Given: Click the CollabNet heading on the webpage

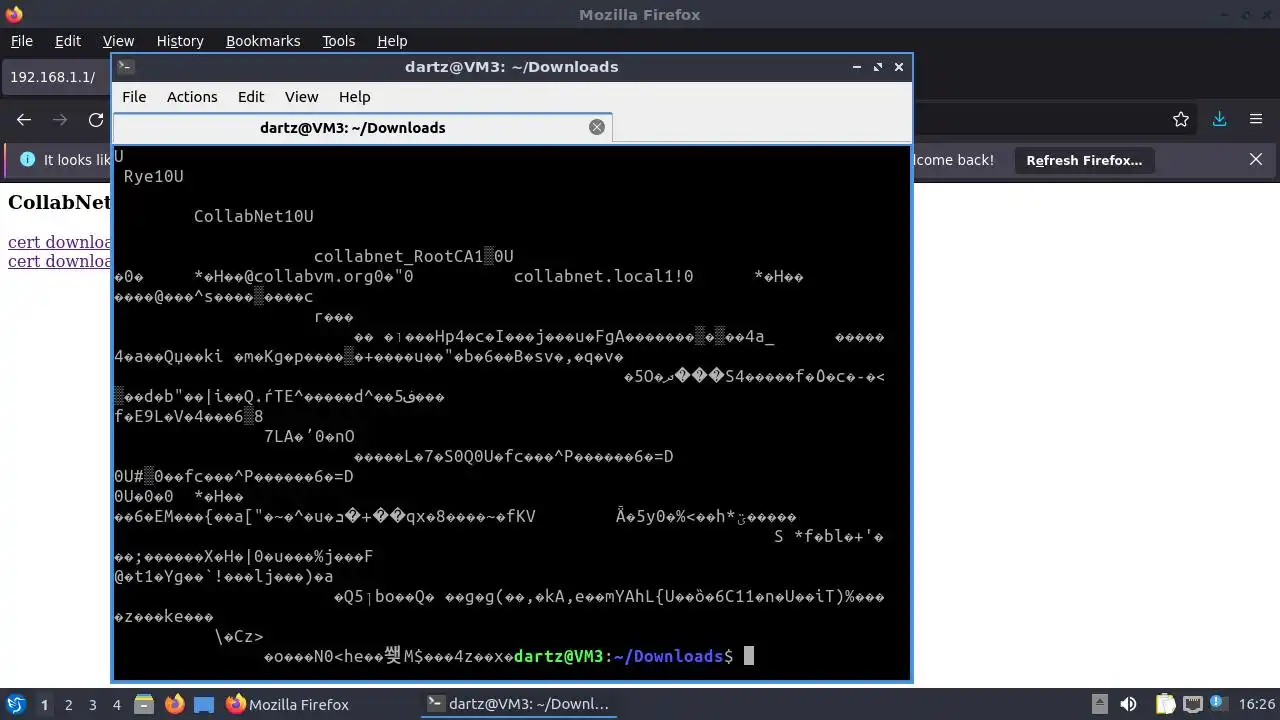Looking at the screenshot, I should 59,202.
